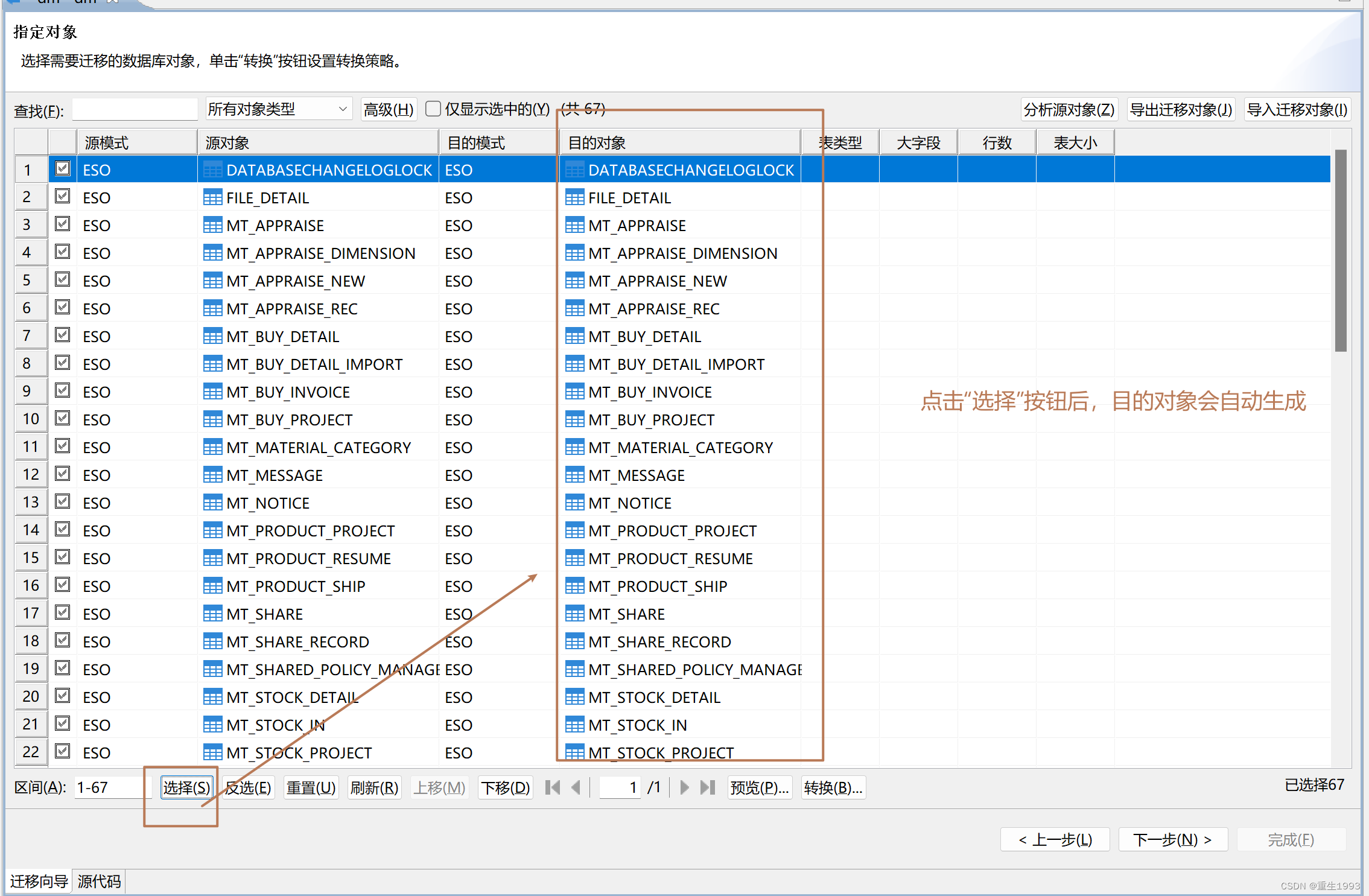This screenshot has width=1369, height=896.
Task: Click the 下一步(N) button
Action: click(x=1172, y=839)
